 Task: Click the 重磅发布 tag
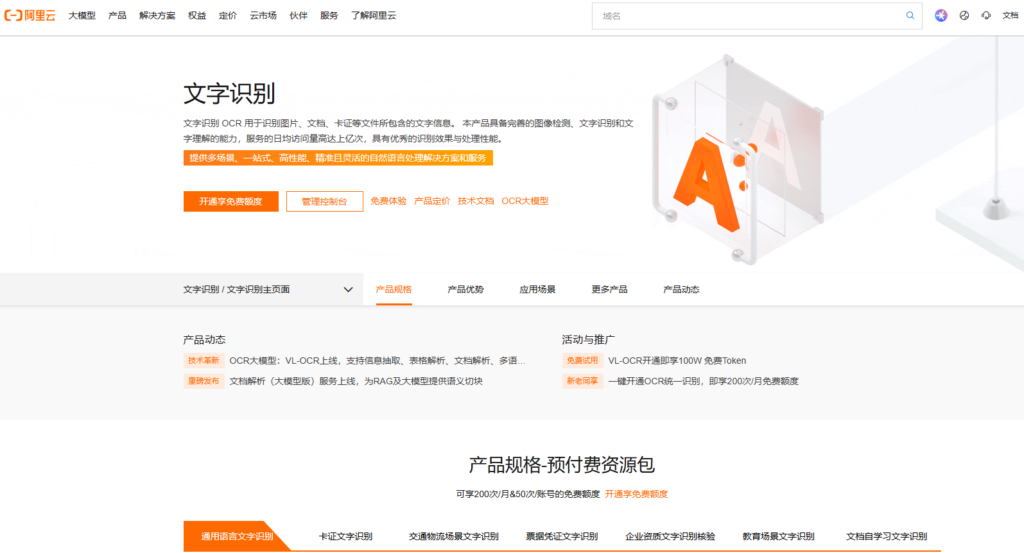coord(204,381)
